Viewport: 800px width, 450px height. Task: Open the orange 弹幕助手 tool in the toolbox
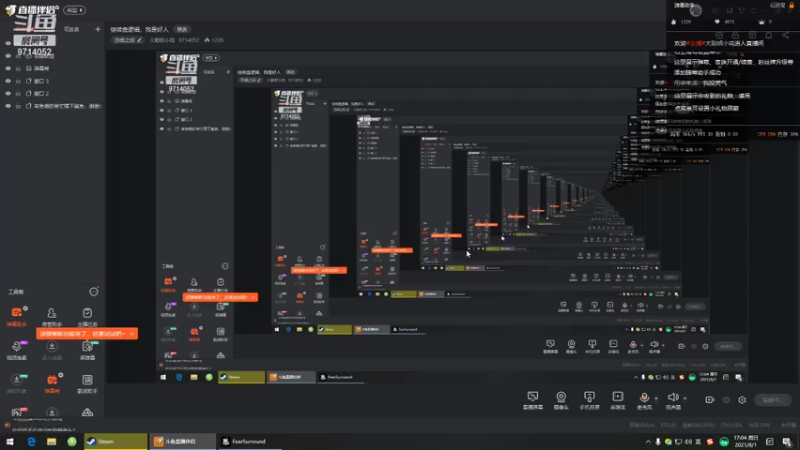[16, 316]
